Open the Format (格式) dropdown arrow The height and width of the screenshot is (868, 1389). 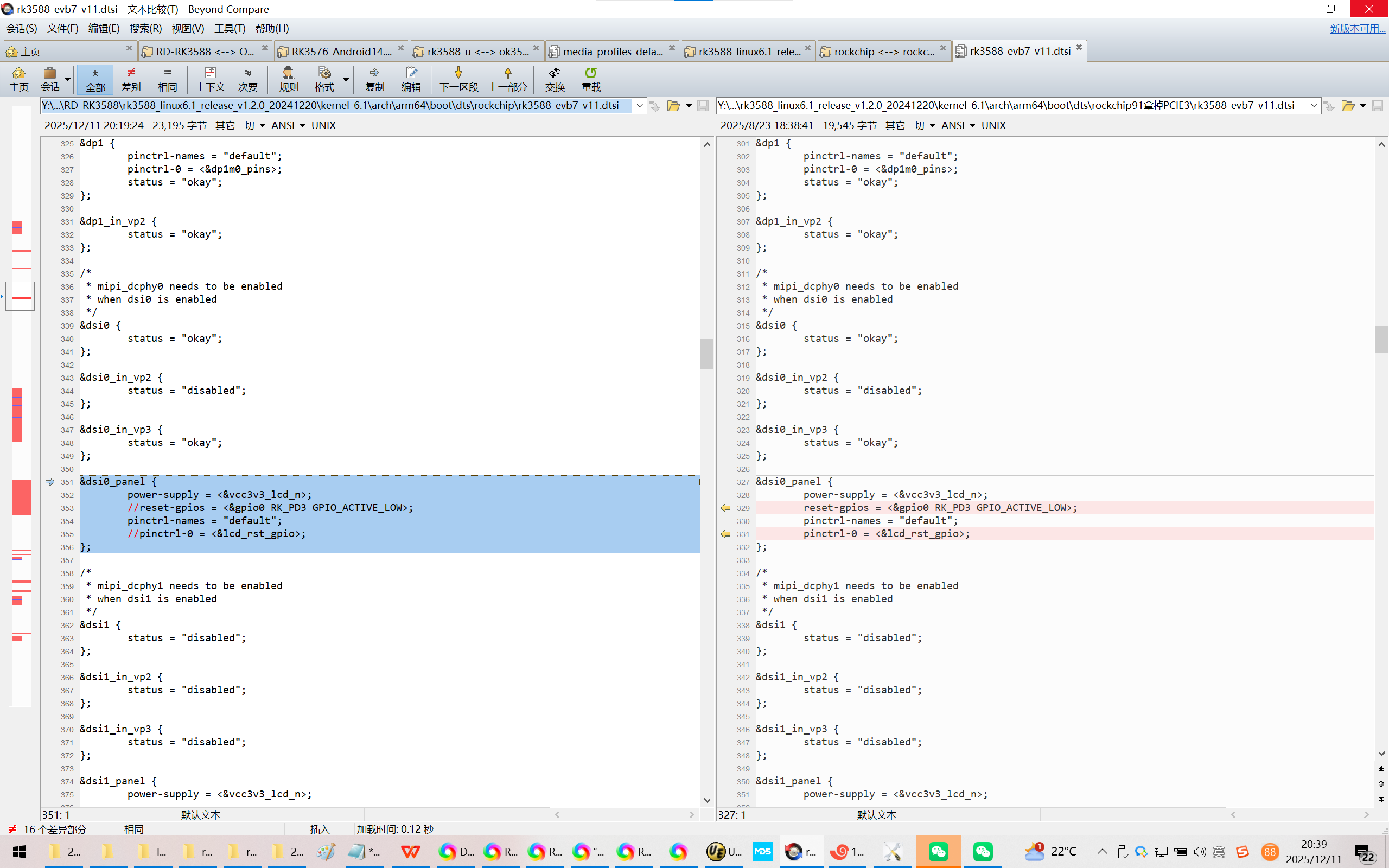pos(346,79)
